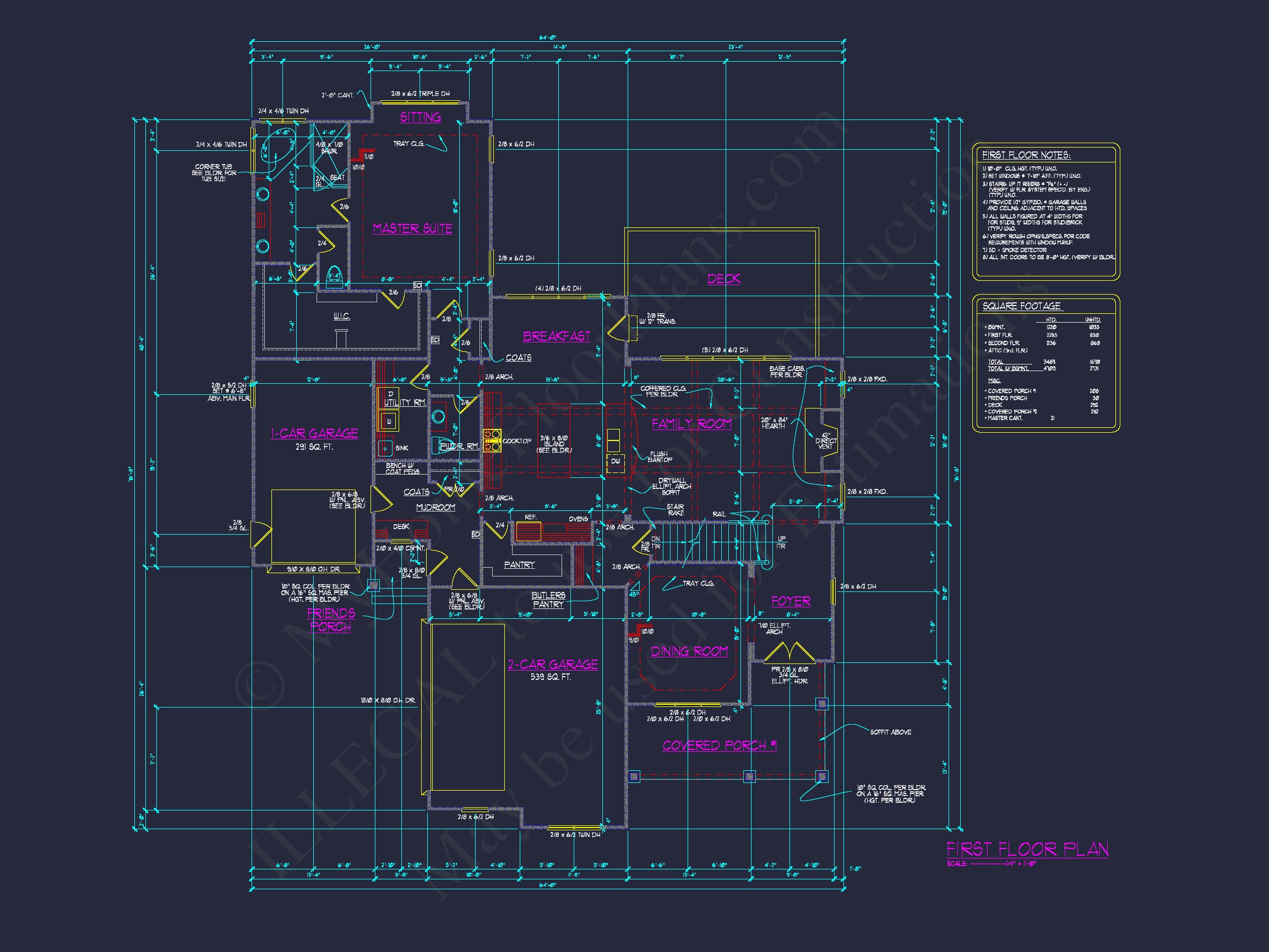Click the 291 SQ. FT. garage area text
The width and height of the screenshot is (1269, 952).
click(314, 447)
